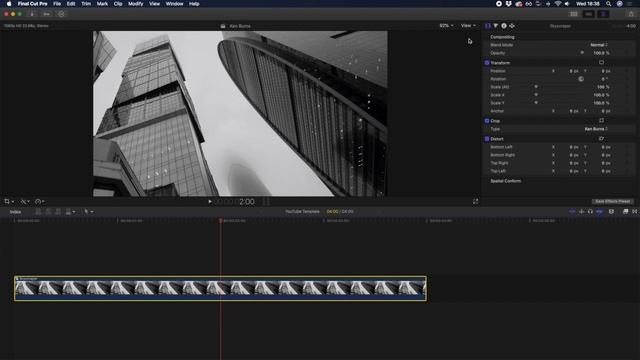Open the Trim menu

(x=86, y=4)
